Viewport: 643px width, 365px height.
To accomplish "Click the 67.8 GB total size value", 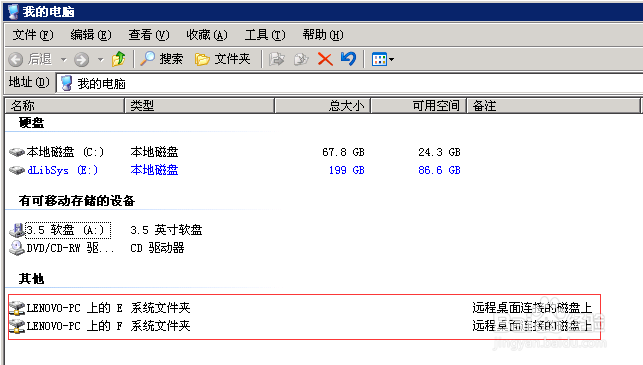I will (343, 152).
